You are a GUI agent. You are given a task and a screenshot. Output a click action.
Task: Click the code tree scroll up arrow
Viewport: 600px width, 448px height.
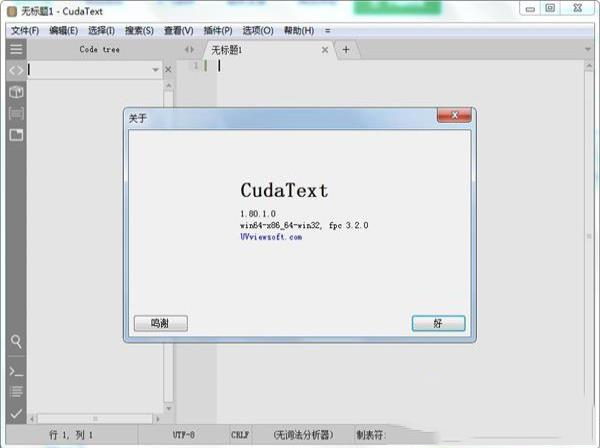click(x=168, y=86)
